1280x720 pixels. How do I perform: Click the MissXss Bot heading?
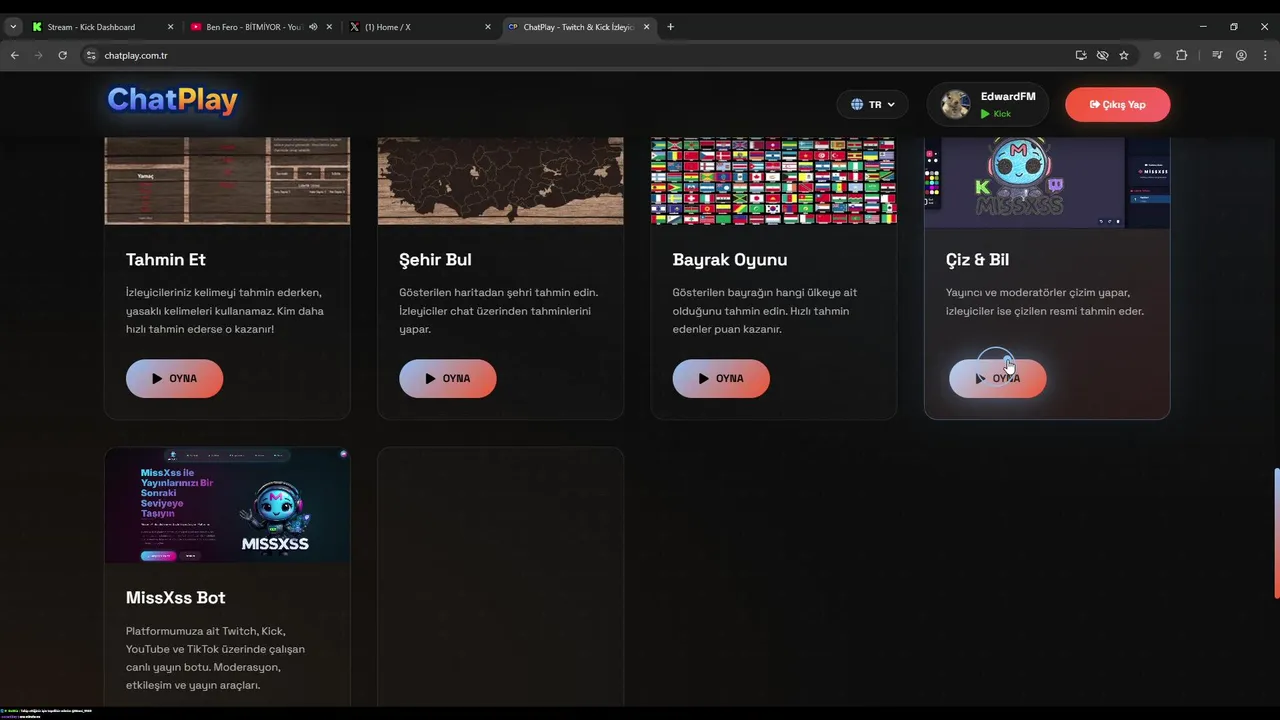[175, 597]
